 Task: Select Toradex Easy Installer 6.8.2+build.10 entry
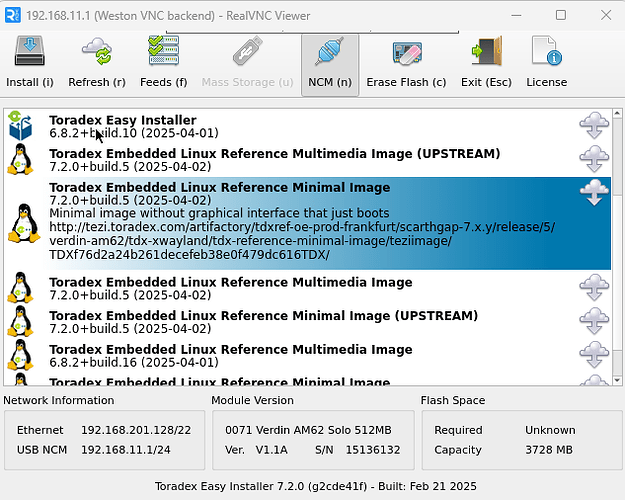(x=307, y=126)
